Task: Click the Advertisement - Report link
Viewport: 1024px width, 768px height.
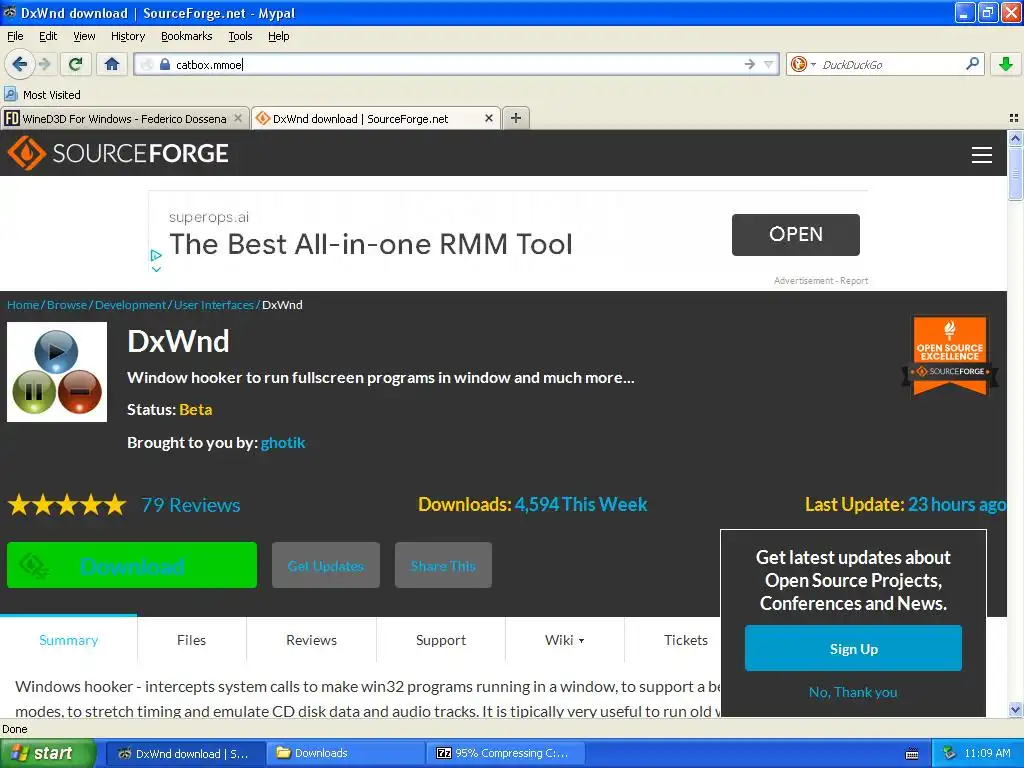Action: 821,281
